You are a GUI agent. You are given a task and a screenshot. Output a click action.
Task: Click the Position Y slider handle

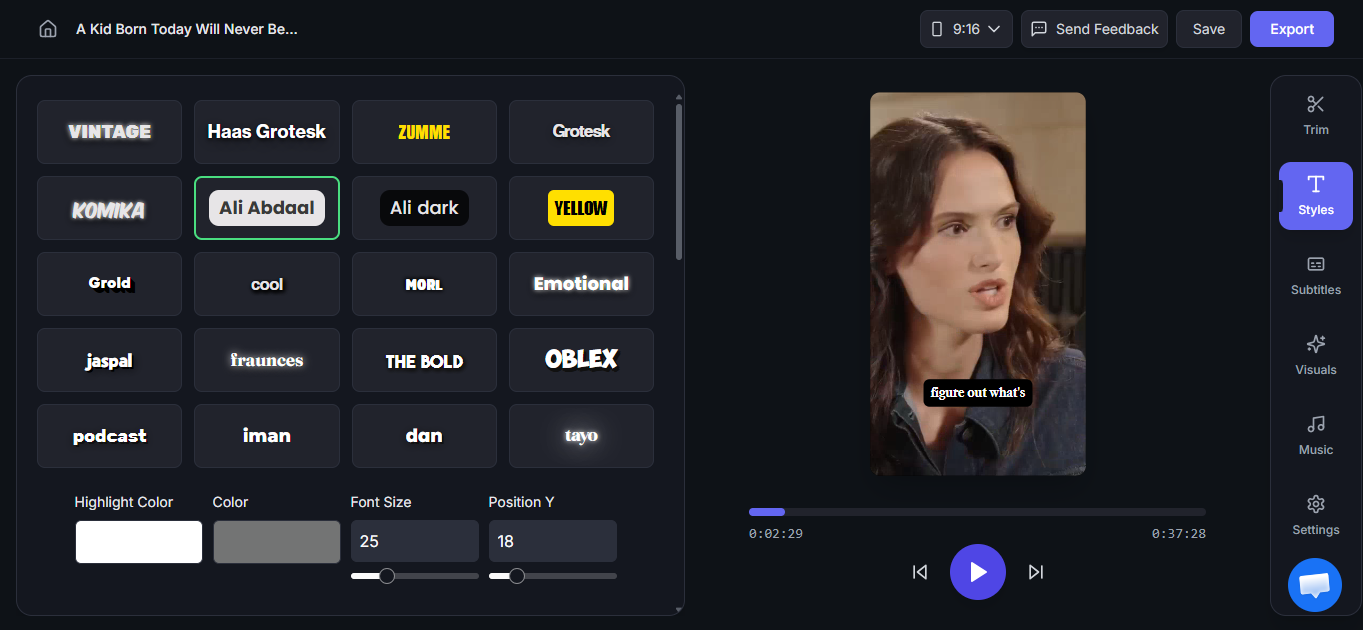click(517, 576)
